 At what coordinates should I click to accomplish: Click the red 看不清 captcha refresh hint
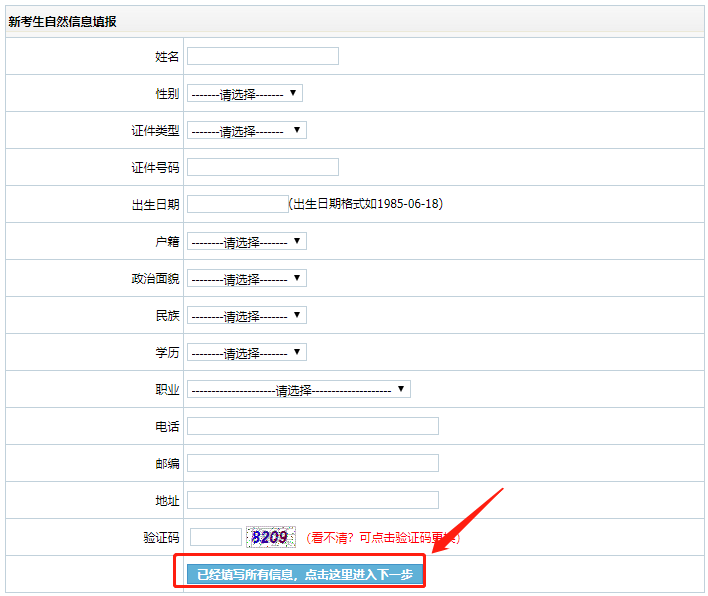(382, 538)
